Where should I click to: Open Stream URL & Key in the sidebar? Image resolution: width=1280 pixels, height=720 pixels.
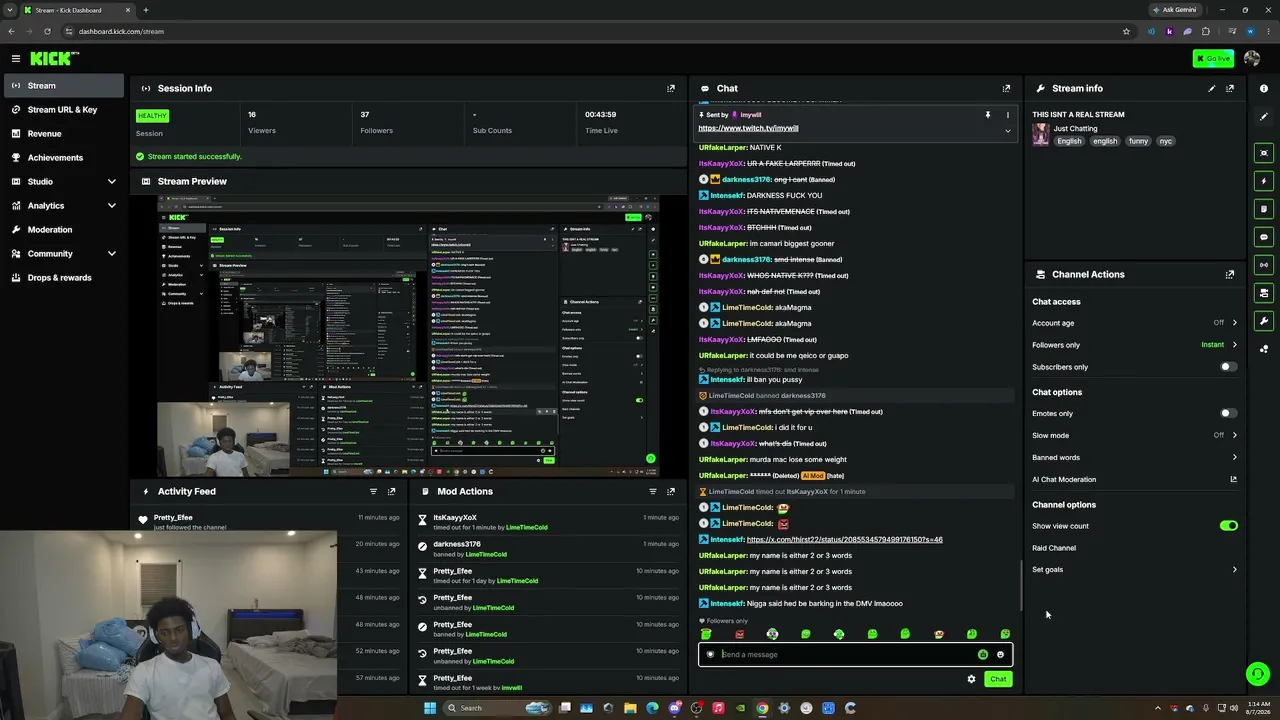(62, 109)
